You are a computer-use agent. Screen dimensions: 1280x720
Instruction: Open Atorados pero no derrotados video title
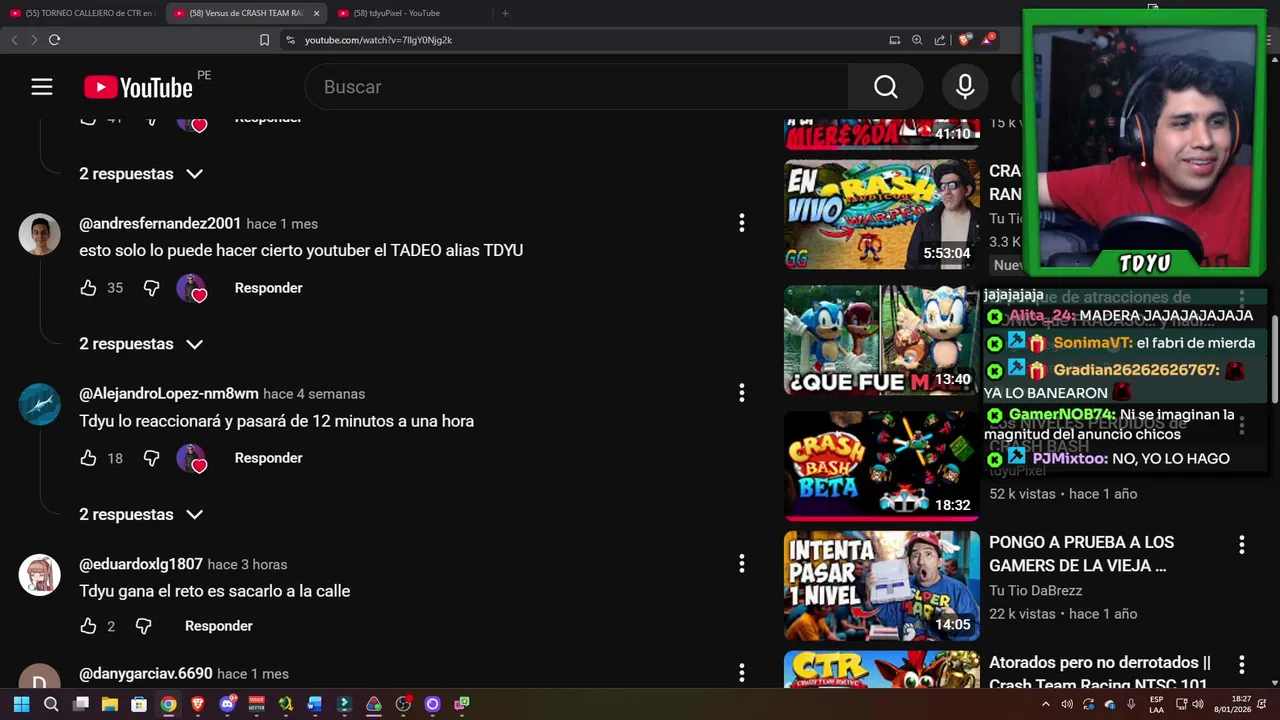(1100, 674)
